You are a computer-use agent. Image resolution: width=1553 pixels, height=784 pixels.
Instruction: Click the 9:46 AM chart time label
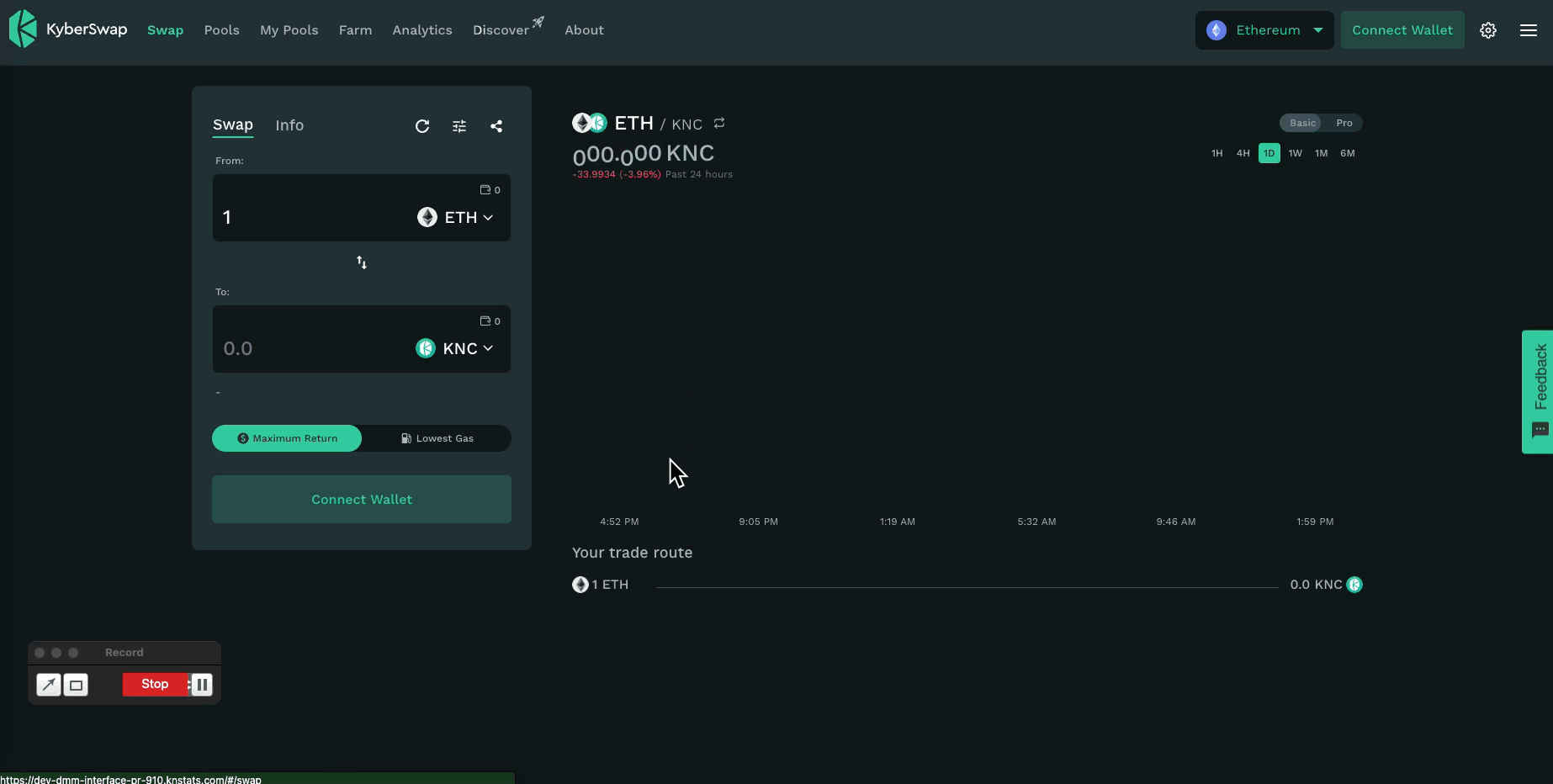tap(1176, 522)
